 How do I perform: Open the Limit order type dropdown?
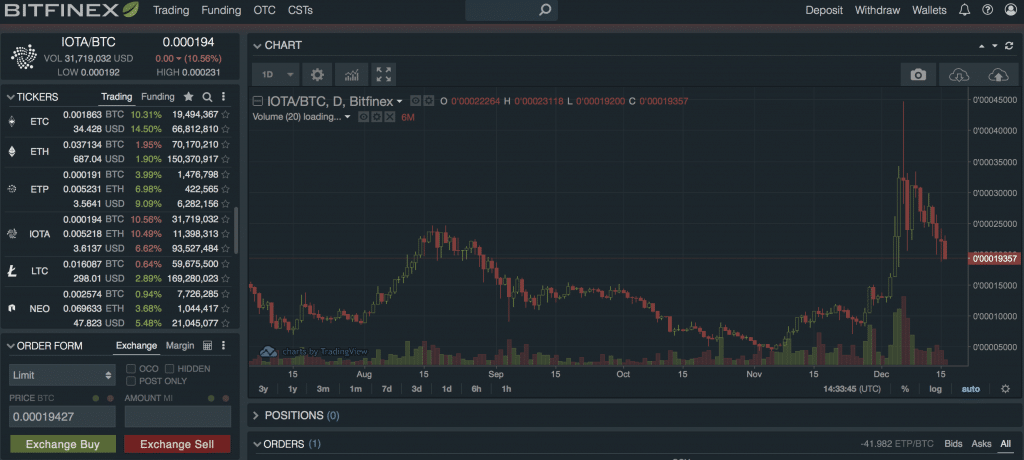tap(62, 375)
